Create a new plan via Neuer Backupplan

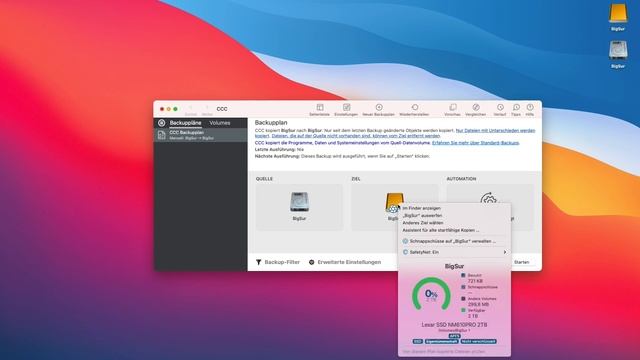pyautogui.click(x=379, y=107)
